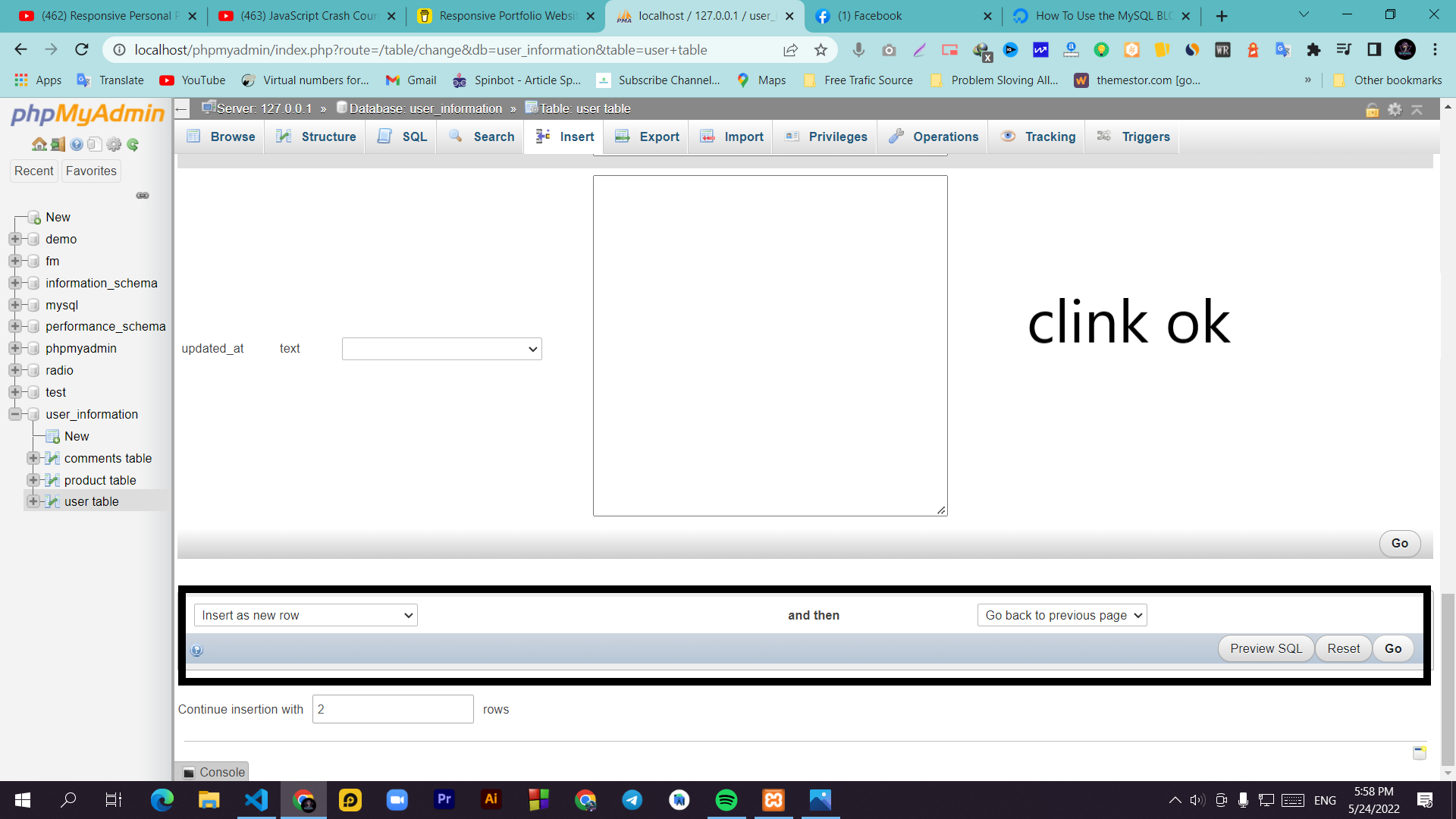Click the Preview SQL button

(1265, 648)
